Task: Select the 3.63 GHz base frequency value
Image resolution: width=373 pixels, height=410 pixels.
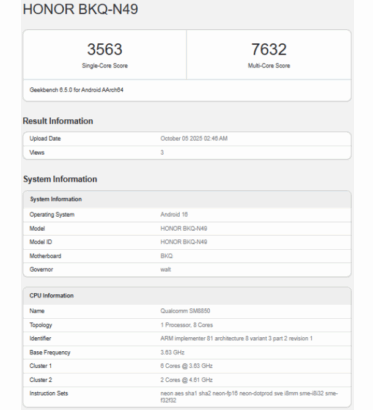Action: tap(172, 352)
